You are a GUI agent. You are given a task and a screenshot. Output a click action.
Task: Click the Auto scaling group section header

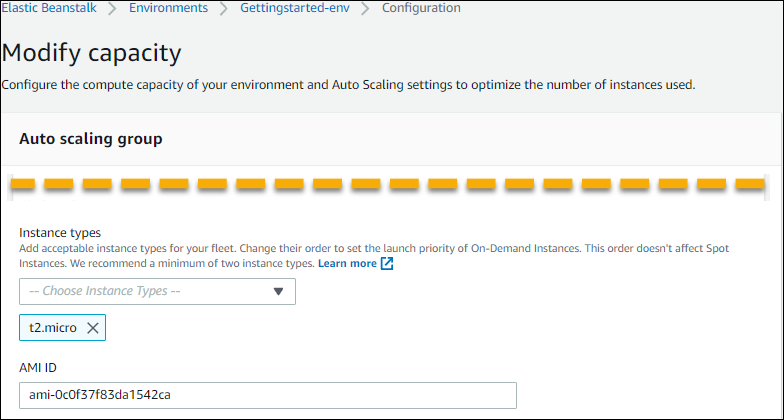91,139
